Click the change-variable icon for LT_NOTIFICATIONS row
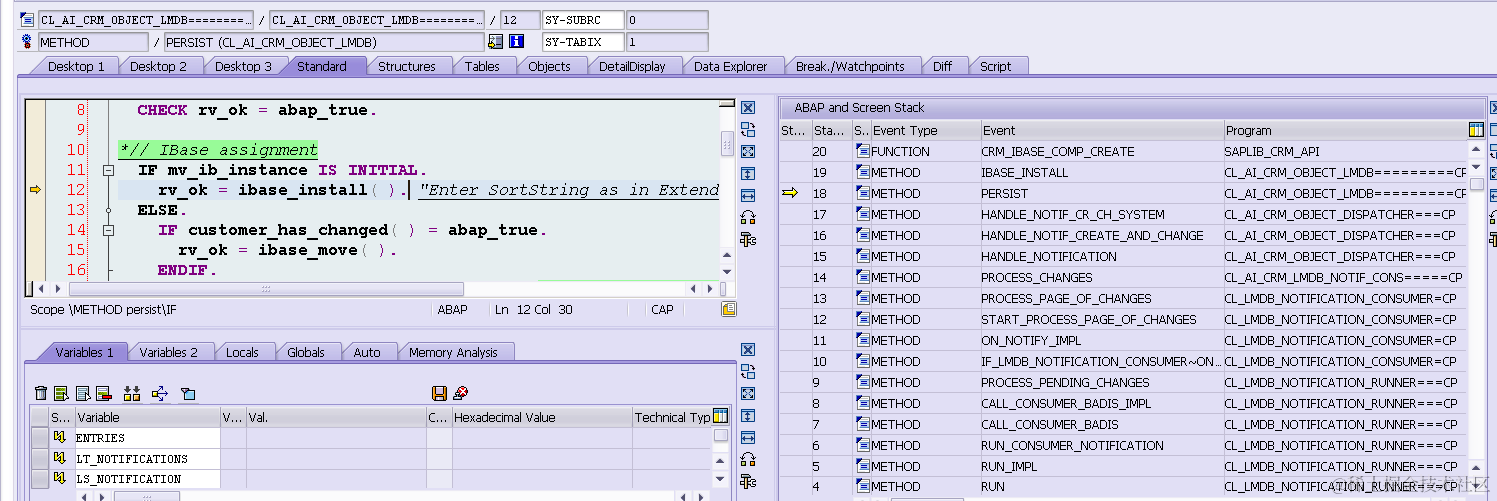Viewport: 1497px width, 501px height. point(59,459)
